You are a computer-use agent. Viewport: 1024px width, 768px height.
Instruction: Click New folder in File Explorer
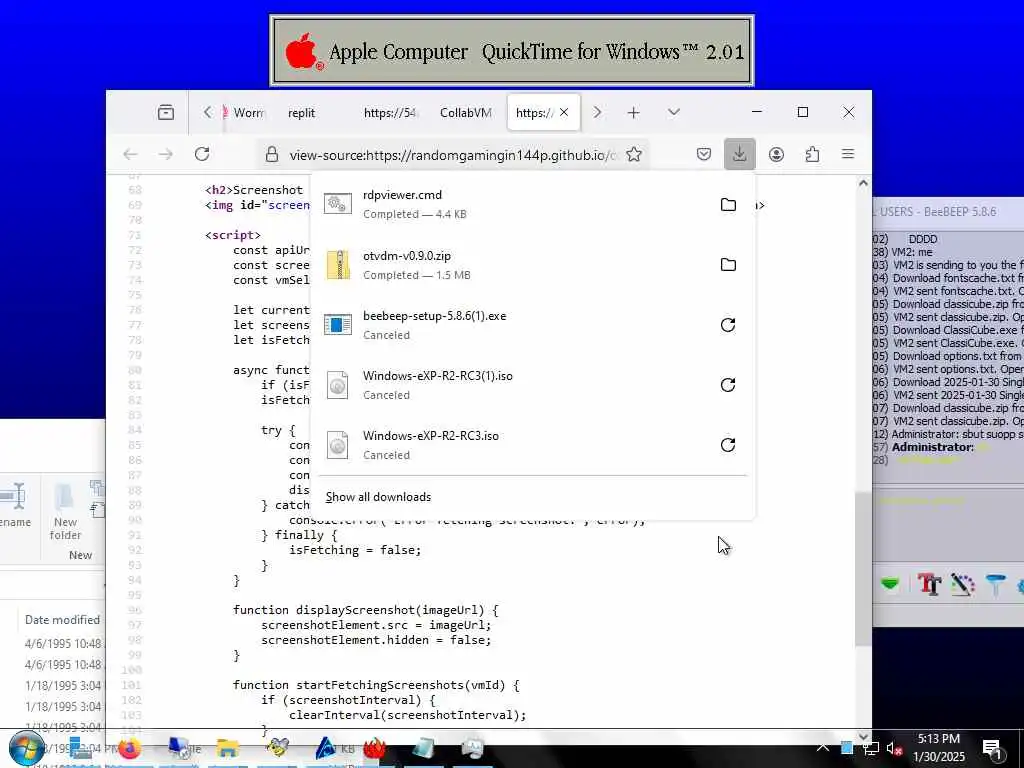(65, 511)
